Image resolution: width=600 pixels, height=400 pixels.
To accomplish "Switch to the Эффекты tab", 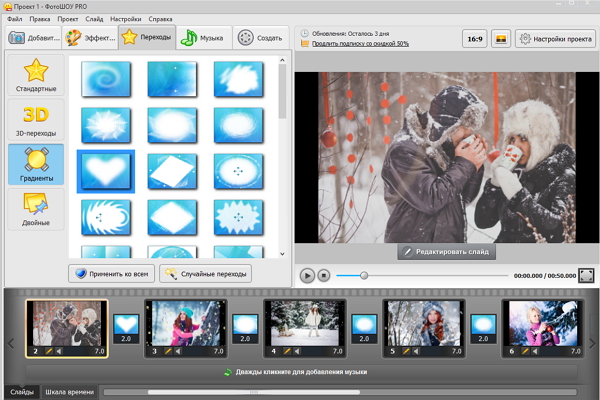I will [x=90, y=38].
